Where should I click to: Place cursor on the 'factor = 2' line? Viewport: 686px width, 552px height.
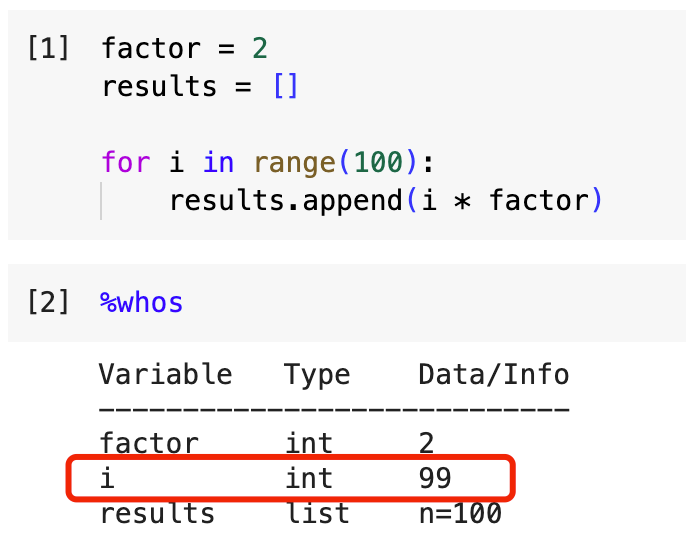[184, 48]
